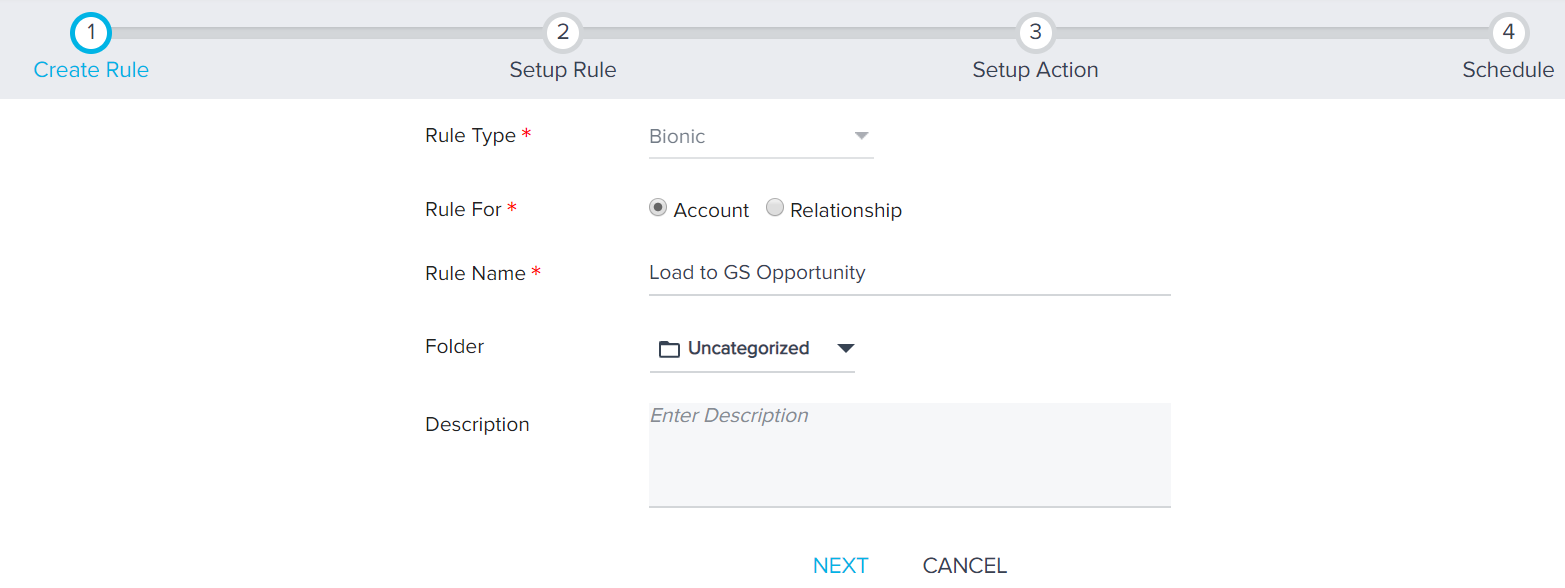Click the step 1 circle icon
Screen dimensions: 1565x588
click(x=91, y=33)
